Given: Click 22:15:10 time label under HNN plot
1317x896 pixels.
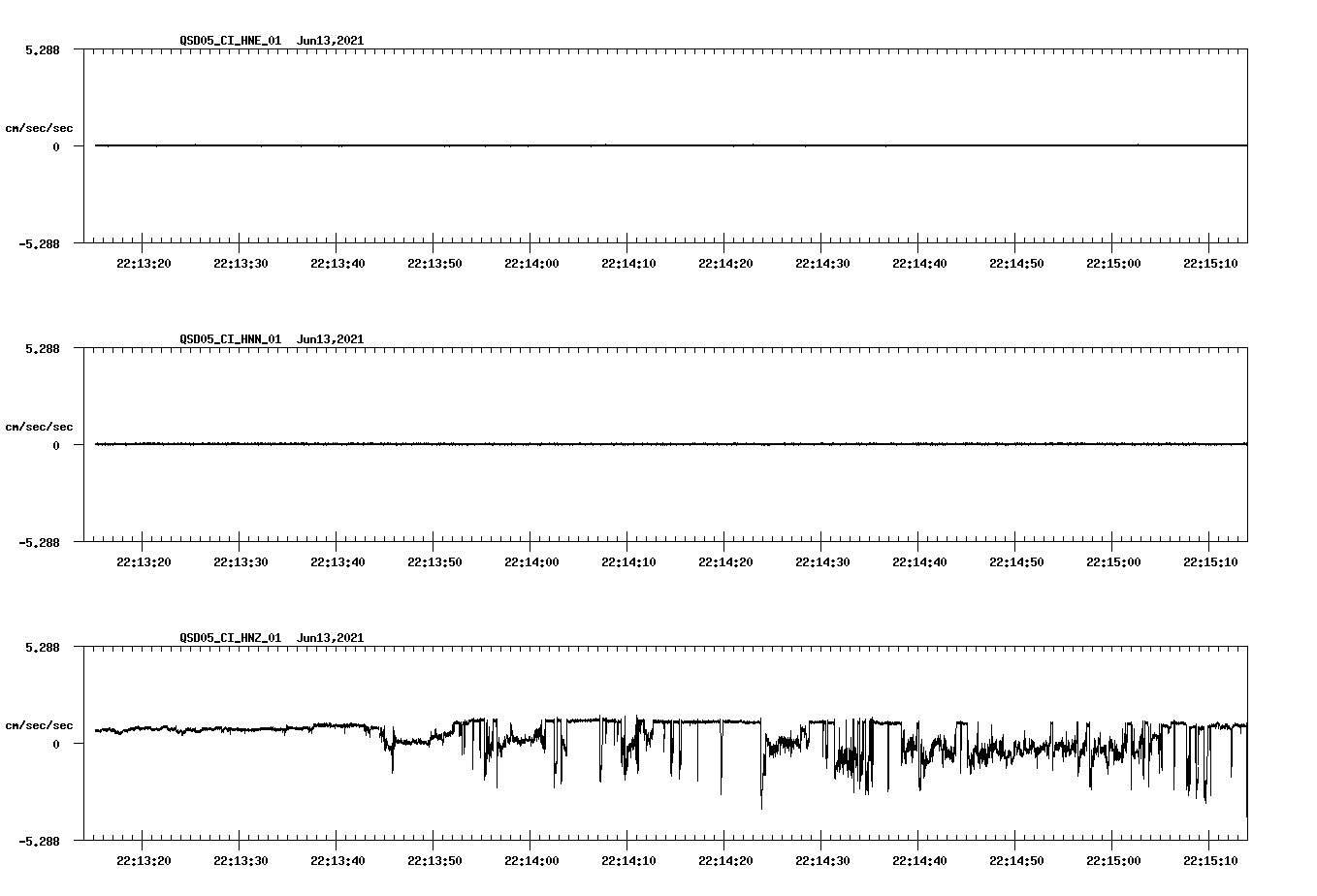Looking at the screenshot, I should click(1210, 562).
